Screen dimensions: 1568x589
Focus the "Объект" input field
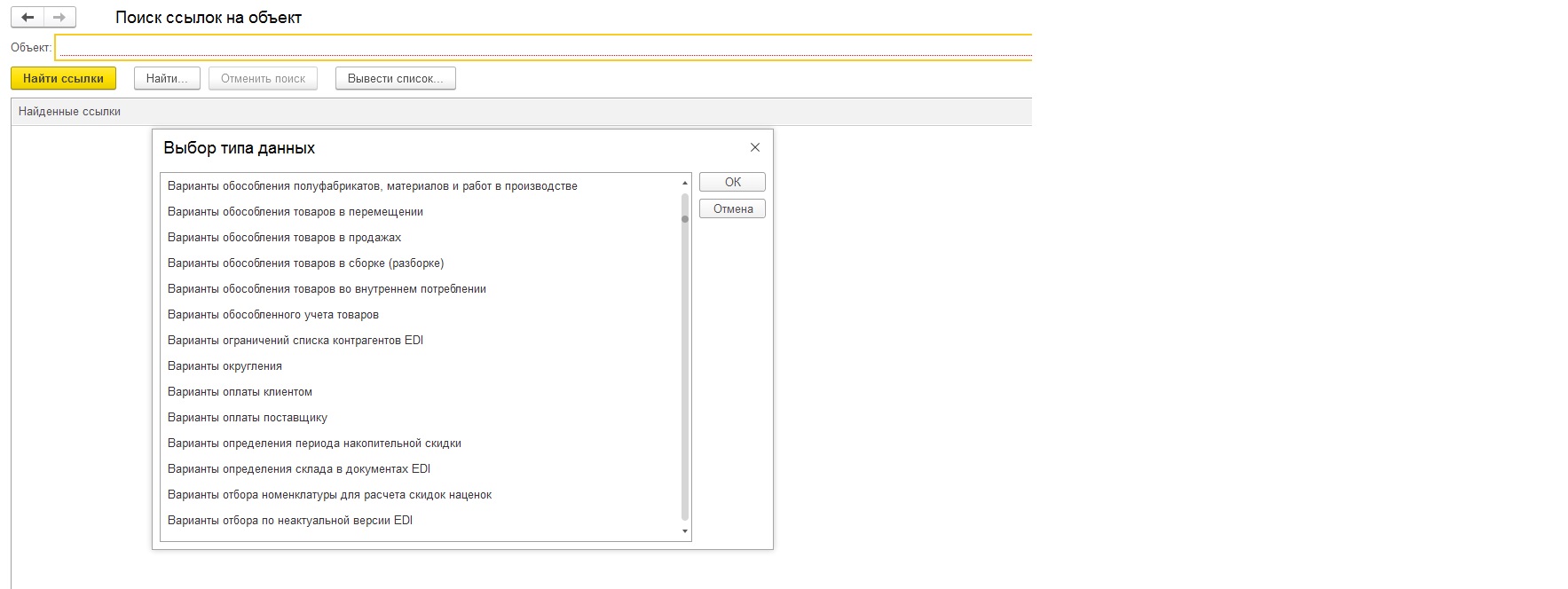[543, 47]
